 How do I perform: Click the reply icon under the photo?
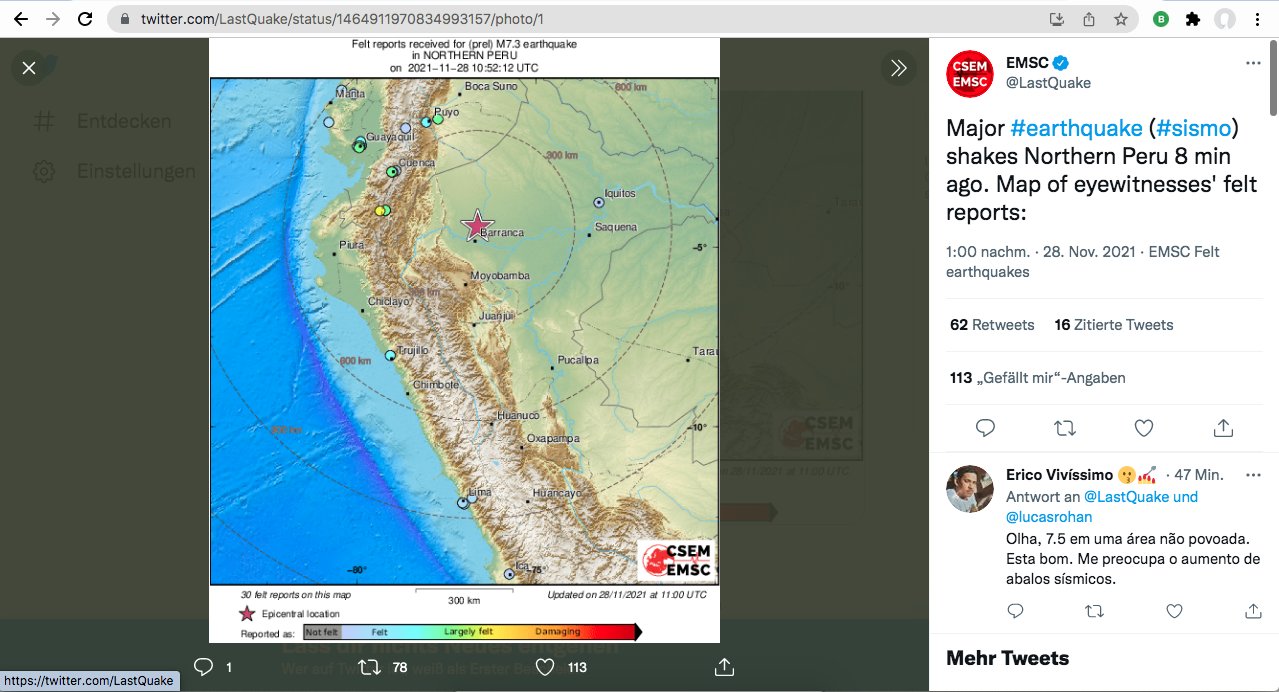(x=203, y=667)
